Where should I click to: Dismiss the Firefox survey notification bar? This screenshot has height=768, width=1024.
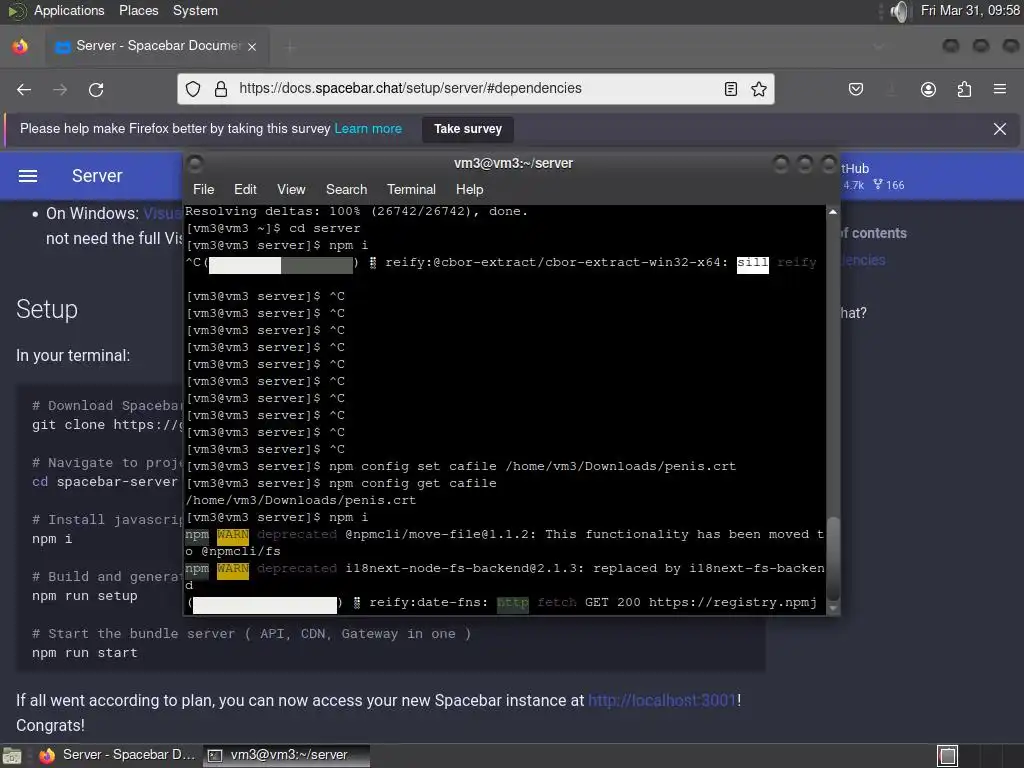click(x=999, y=129)
